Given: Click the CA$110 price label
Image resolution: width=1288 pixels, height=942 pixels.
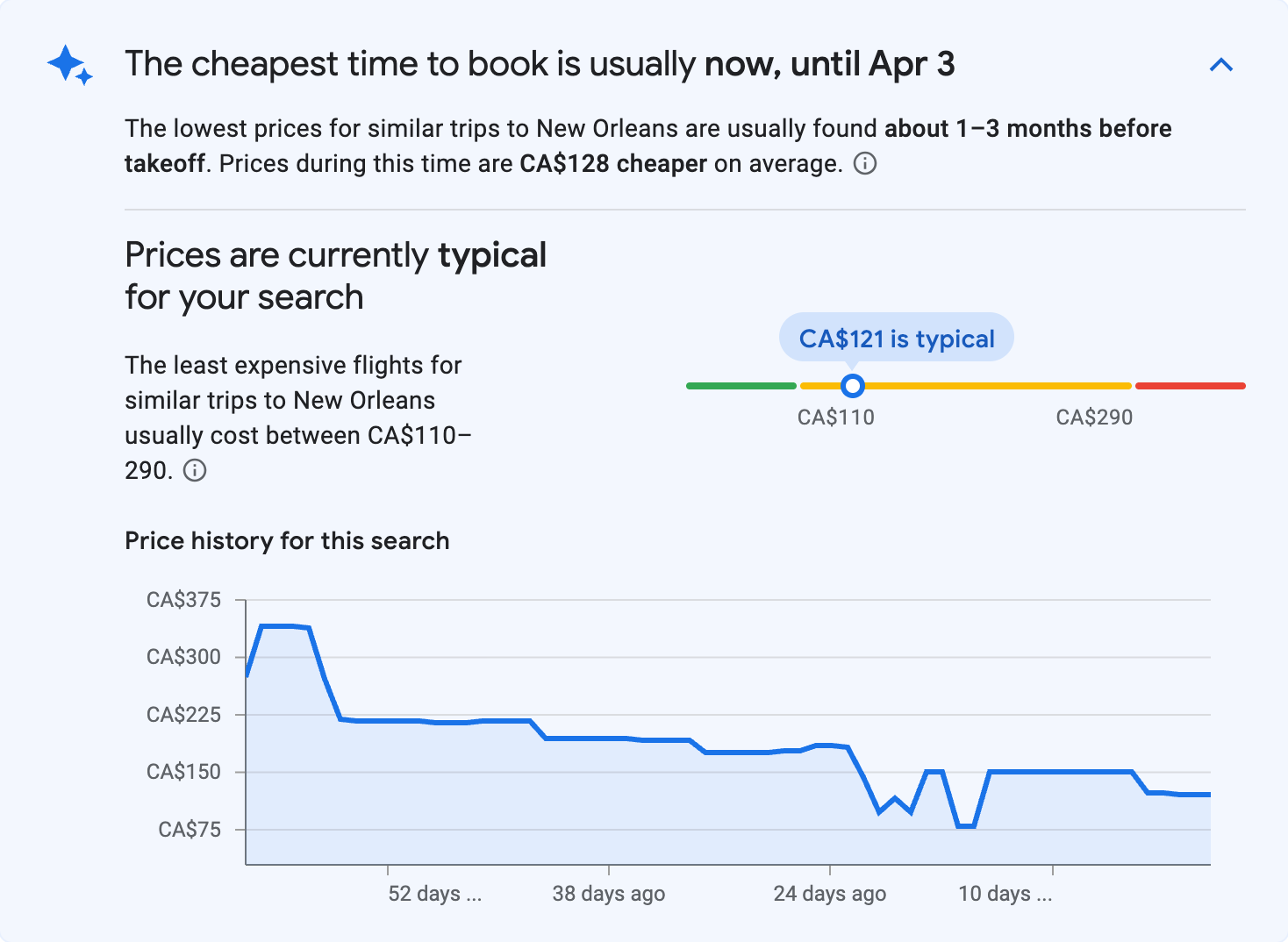Looking at the screenshot, I should click(x=834, y=417).
